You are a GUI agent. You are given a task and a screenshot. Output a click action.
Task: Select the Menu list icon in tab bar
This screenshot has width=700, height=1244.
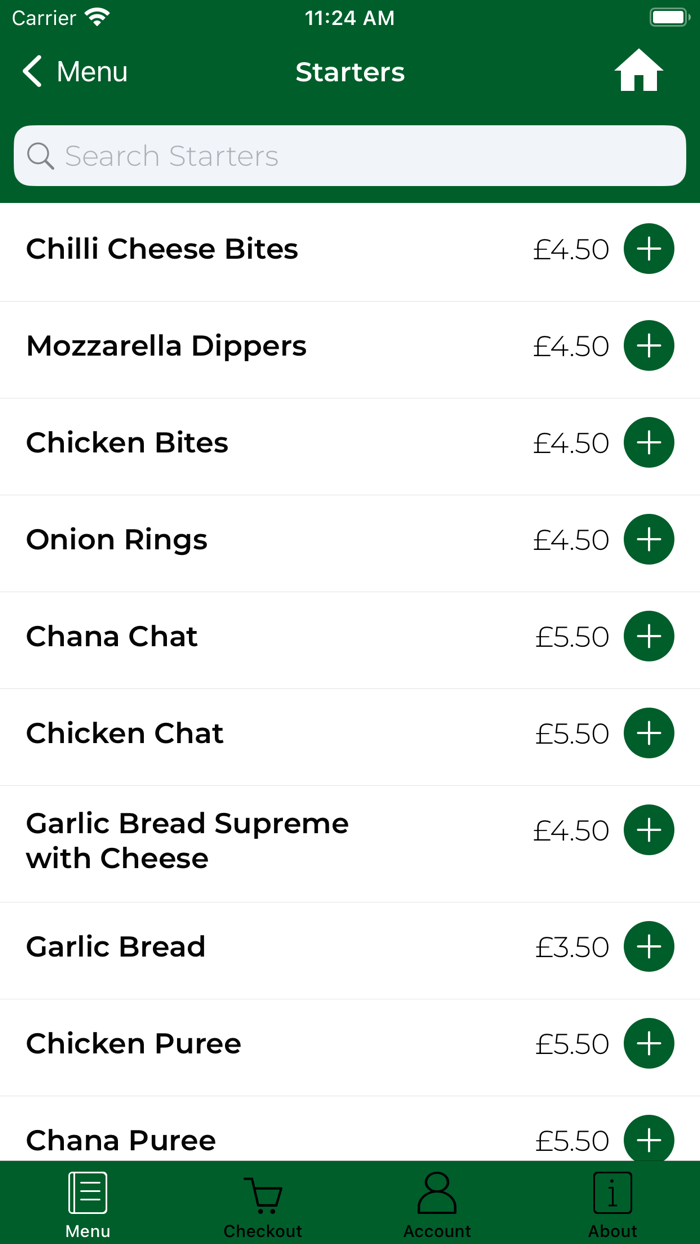pos(87,1191)
